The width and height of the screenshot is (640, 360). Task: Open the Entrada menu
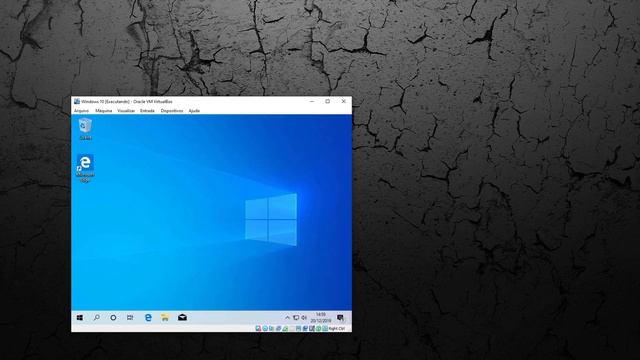point(147,111)
